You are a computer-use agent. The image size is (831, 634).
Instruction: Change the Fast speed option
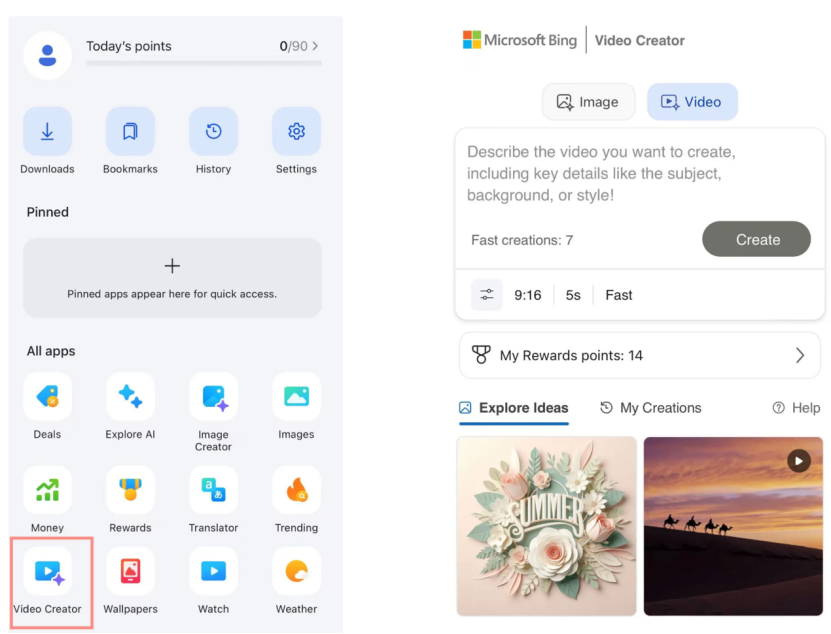[x=618, y=295]
